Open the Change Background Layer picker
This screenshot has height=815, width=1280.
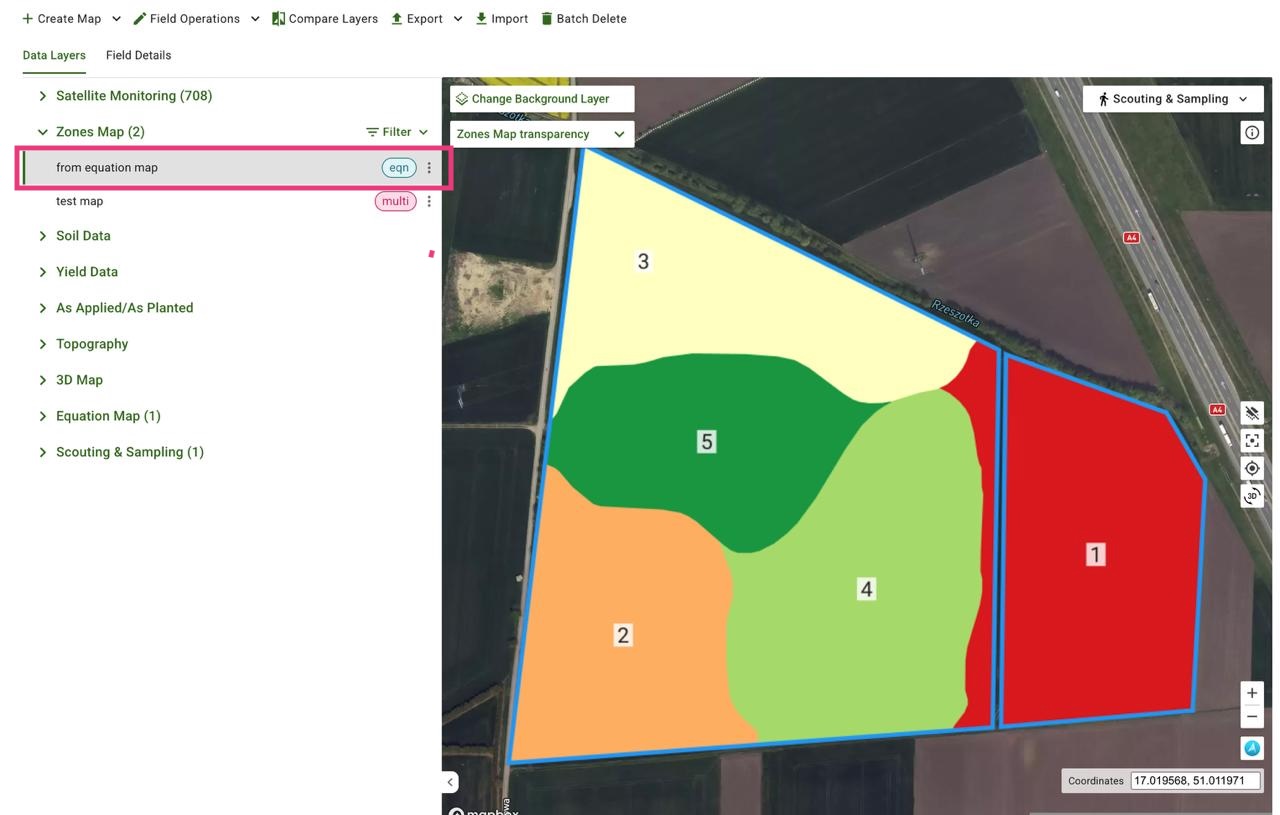coord(540,98)
